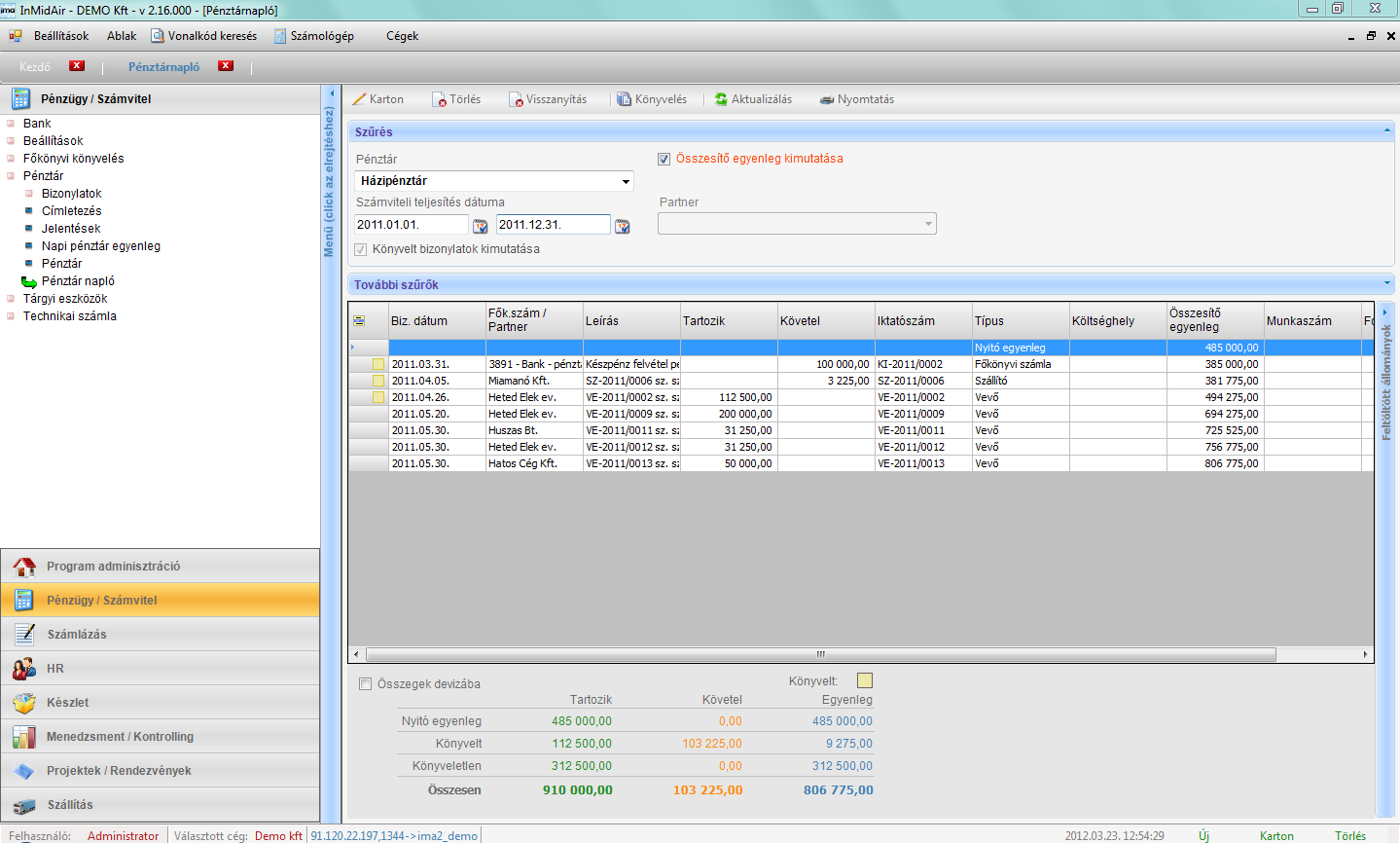Click the Könyvelt yellow color swatch
This screenshot has width=1400, height=843.
pos(864,680)
